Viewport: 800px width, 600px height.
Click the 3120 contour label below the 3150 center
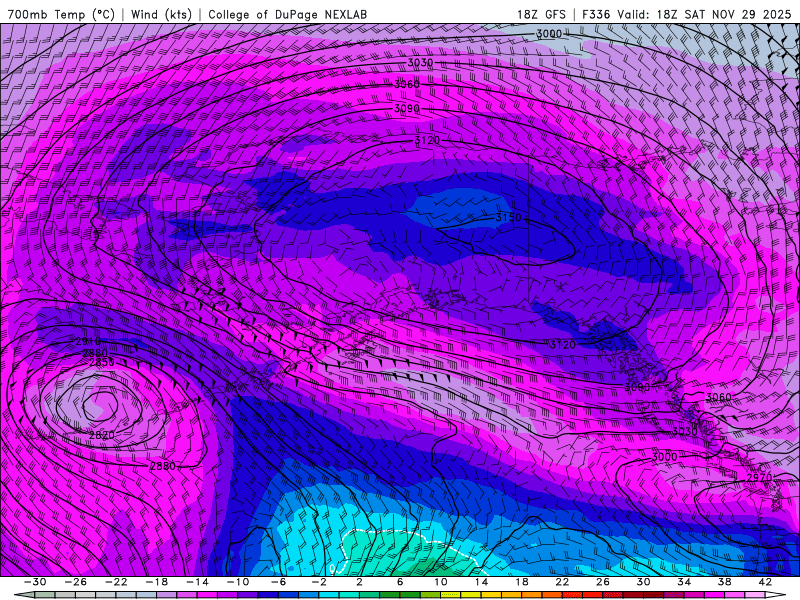(x=563, y=345)
